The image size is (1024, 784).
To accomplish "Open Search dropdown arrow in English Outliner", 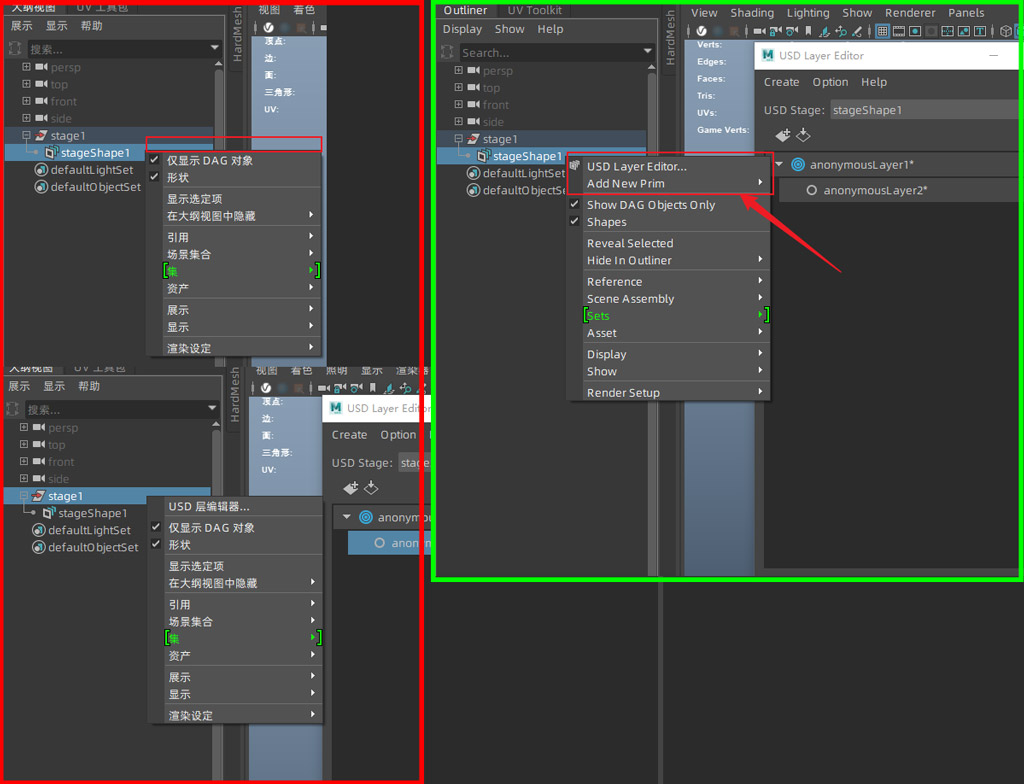I will pos(648,51).
